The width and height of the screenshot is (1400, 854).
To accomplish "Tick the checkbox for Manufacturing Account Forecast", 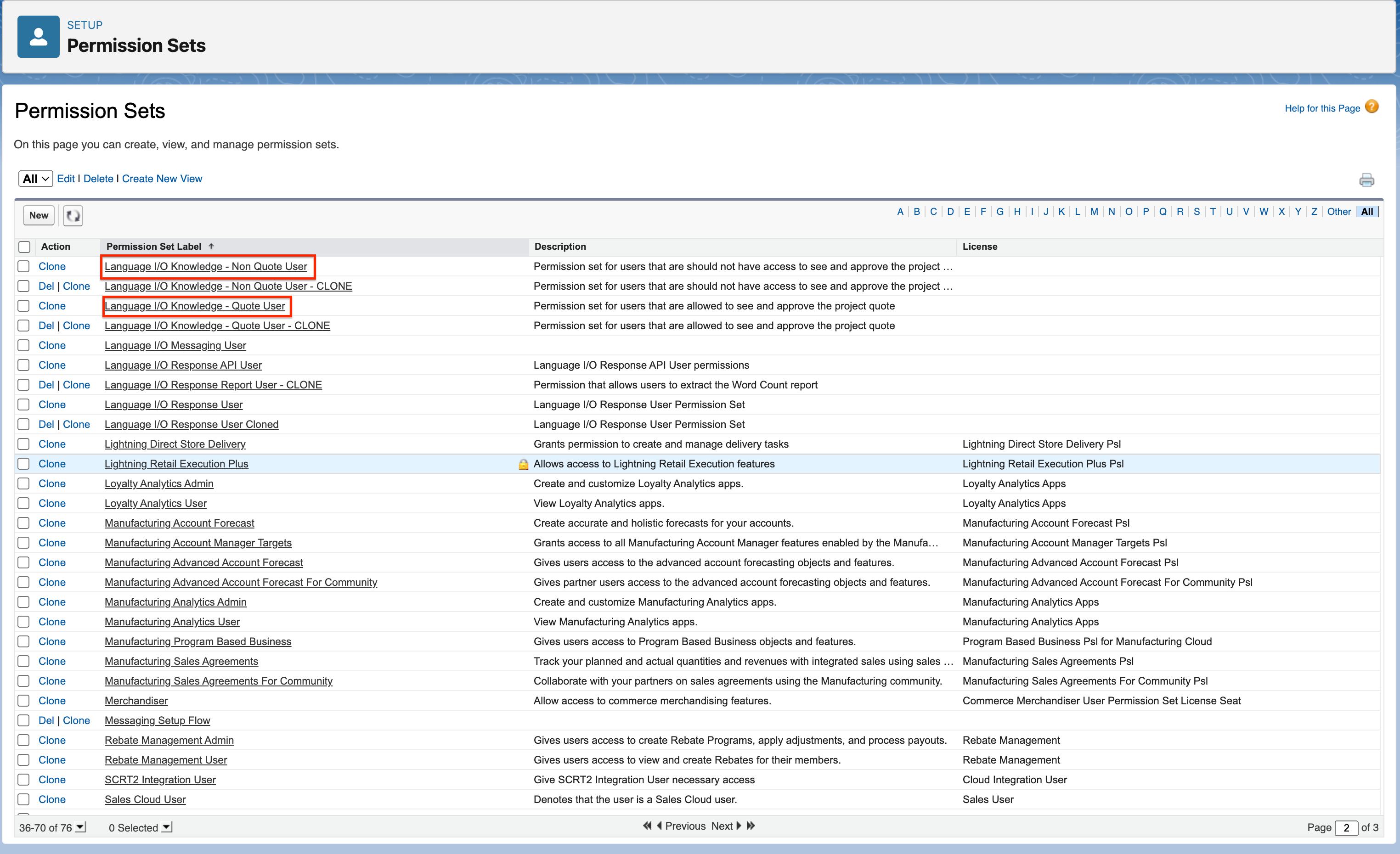I will coord(23,523).
